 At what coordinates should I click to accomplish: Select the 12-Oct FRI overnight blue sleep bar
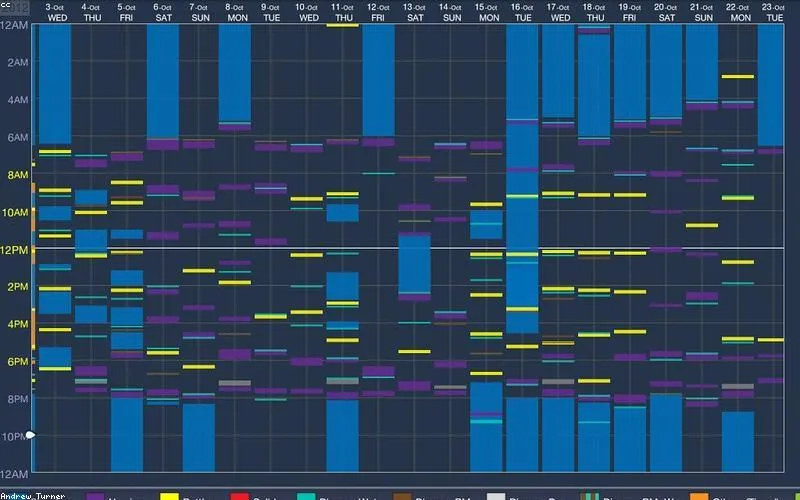(379, 81)
